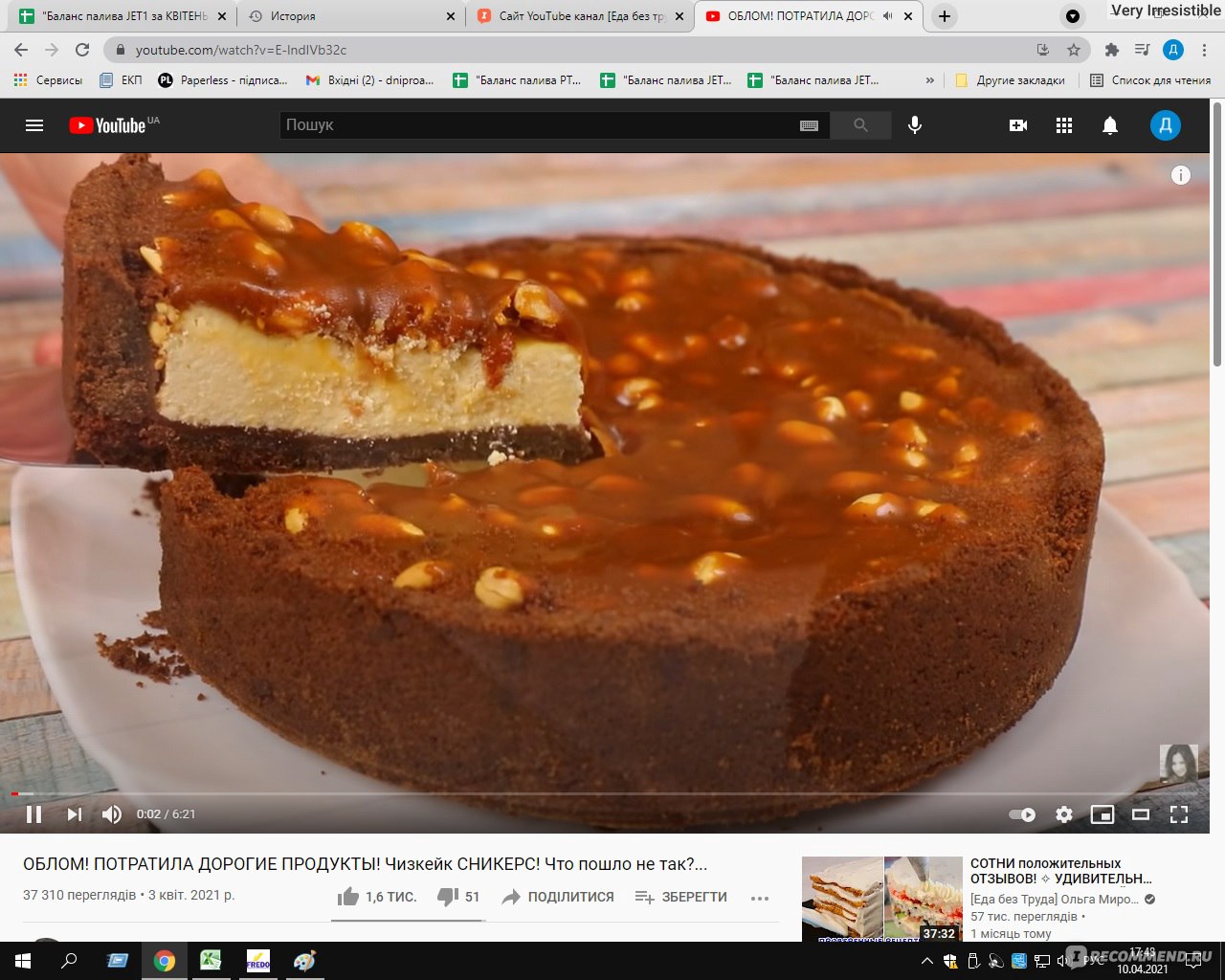Pause the playing video
This screenshot has height=980, width=1225.
click(x=33, y=814)
